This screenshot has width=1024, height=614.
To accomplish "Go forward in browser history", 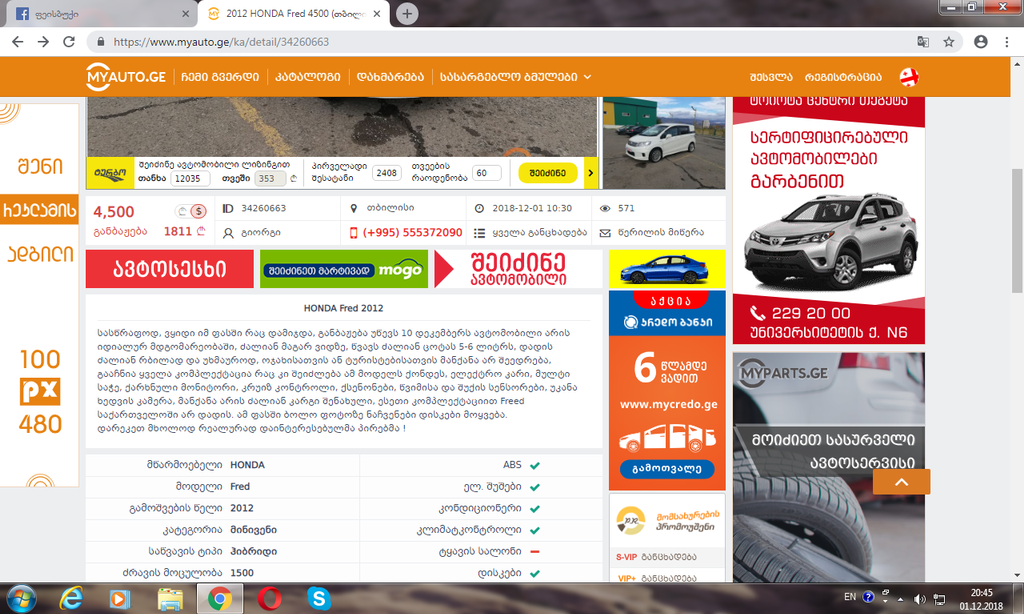I will pos(43,42).
